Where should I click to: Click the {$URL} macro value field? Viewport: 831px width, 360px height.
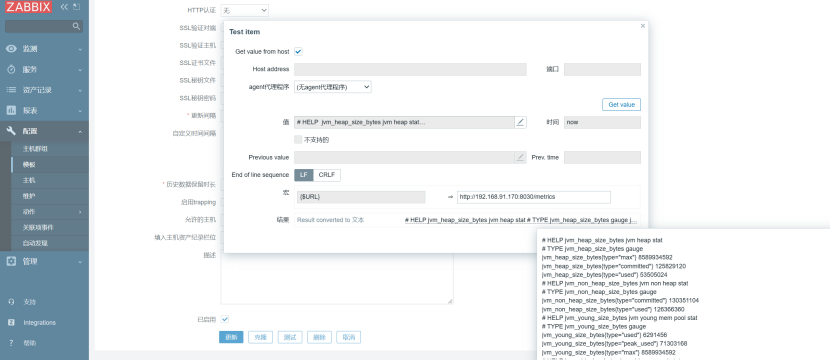[x=534, y=197]
